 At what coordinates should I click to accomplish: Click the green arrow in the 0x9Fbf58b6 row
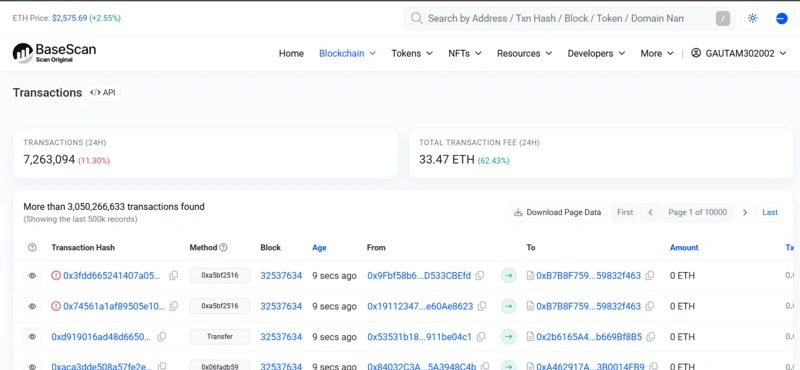pos(508,276)
